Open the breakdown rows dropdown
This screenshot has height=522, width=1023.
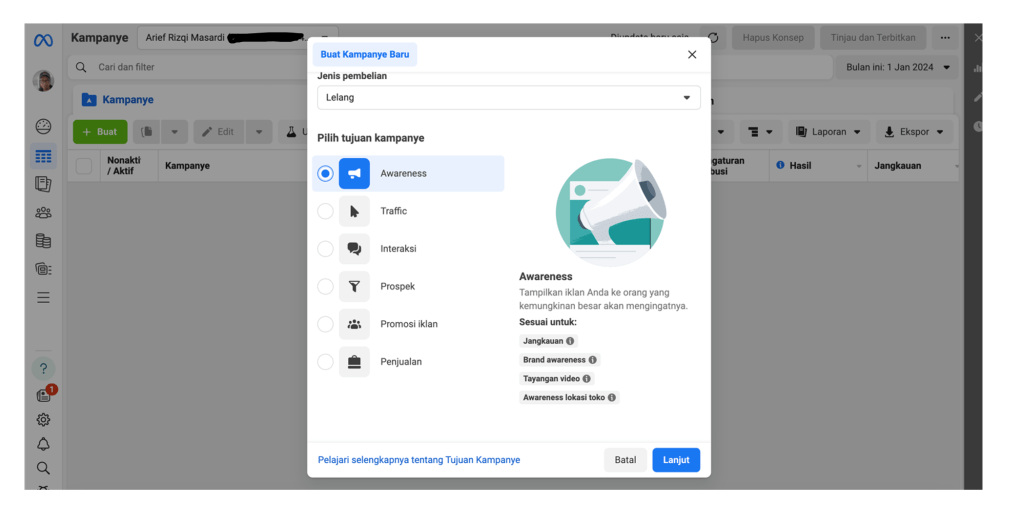[x=760, y=132]
